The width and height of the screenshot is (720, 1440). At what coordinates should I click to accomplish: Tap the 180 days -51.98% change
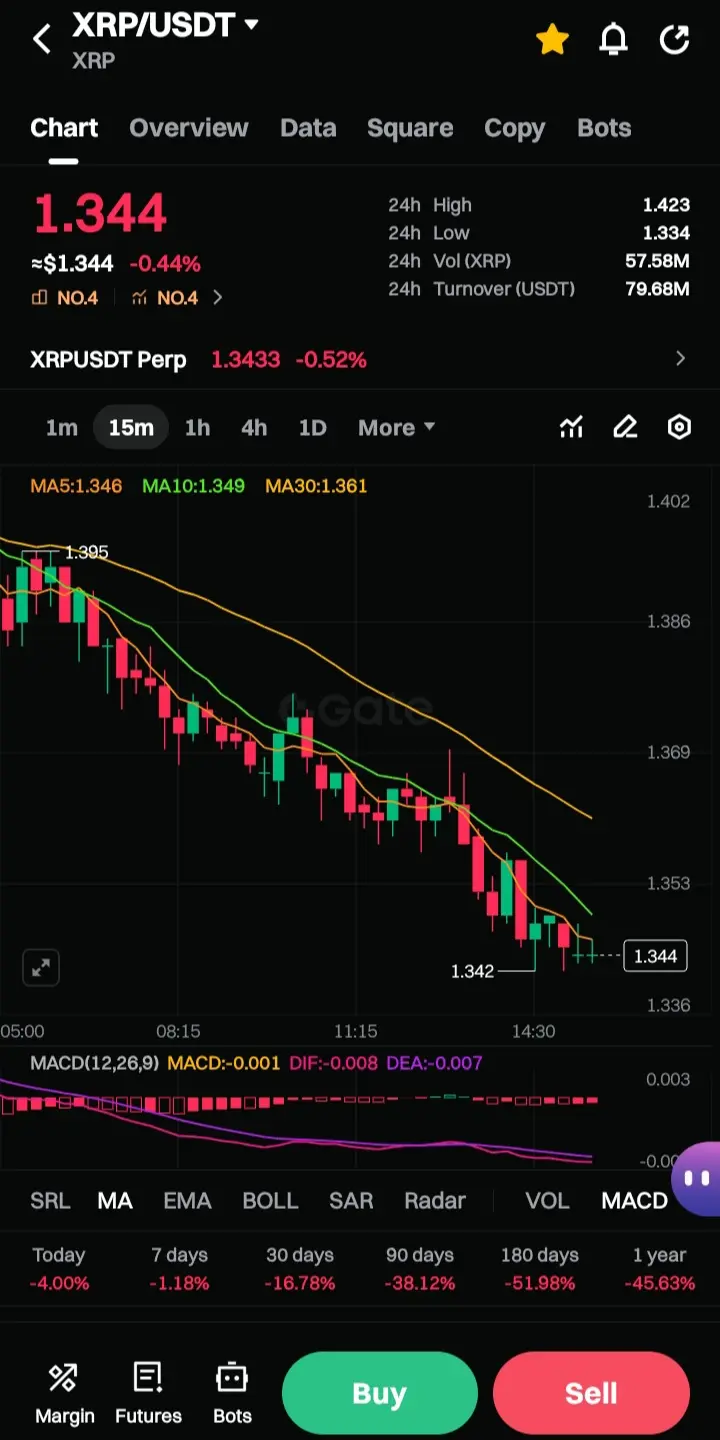pyautogui.click(x=540, y=1268)
